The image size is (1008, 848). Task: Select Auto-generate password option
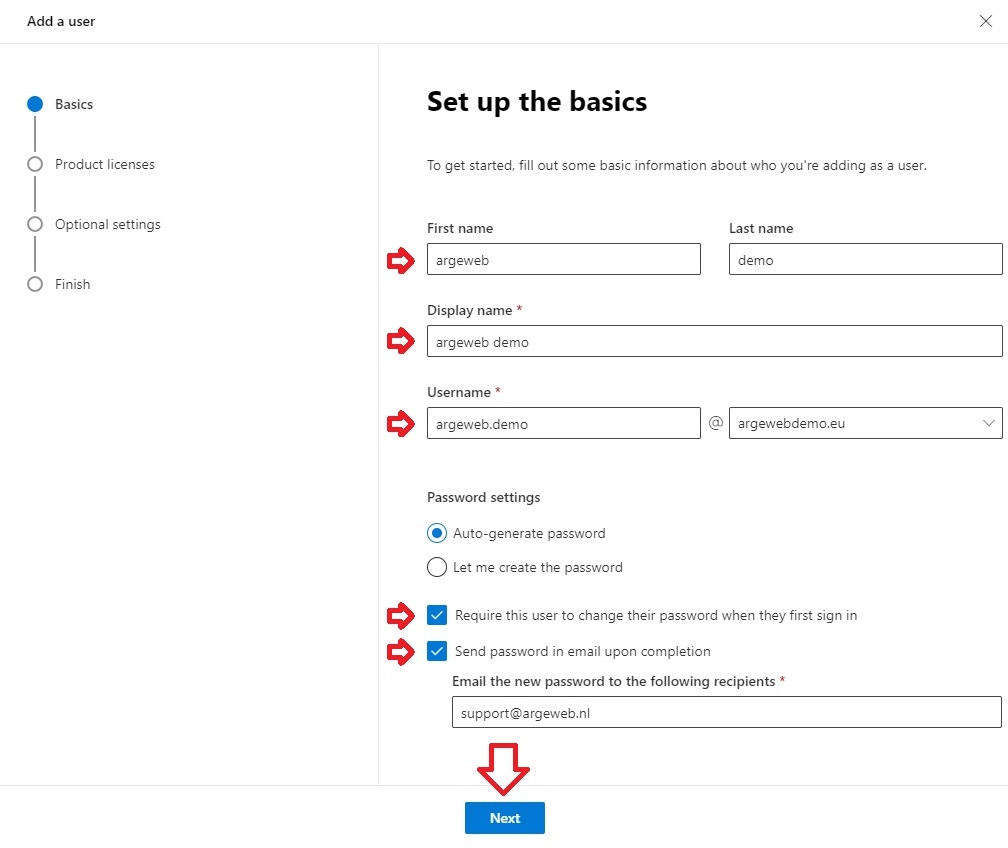click(436, 533)
